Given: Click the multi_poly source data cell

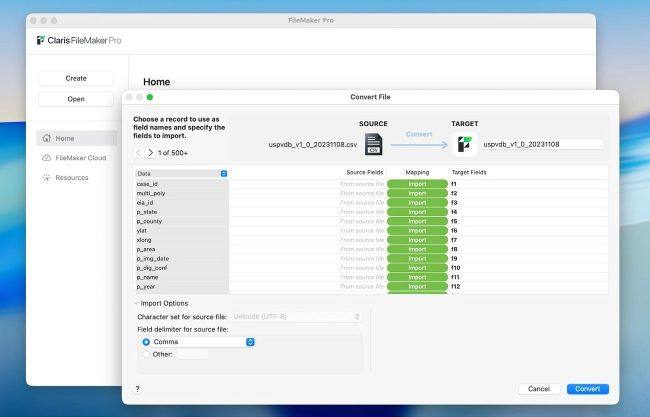Looking at the screenshot, I should pos(182,193).
